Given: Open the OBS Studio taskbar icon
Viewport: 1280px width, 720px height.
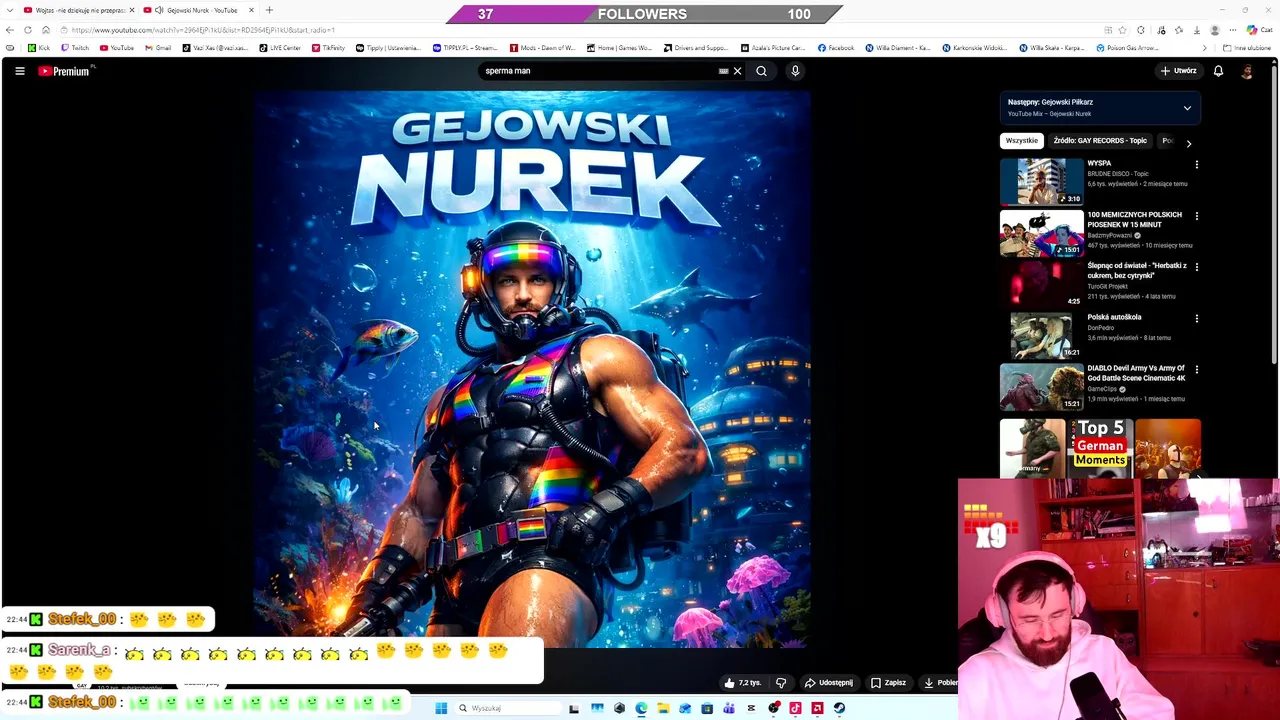Looking at the screenshot, I should pos(774,708).
